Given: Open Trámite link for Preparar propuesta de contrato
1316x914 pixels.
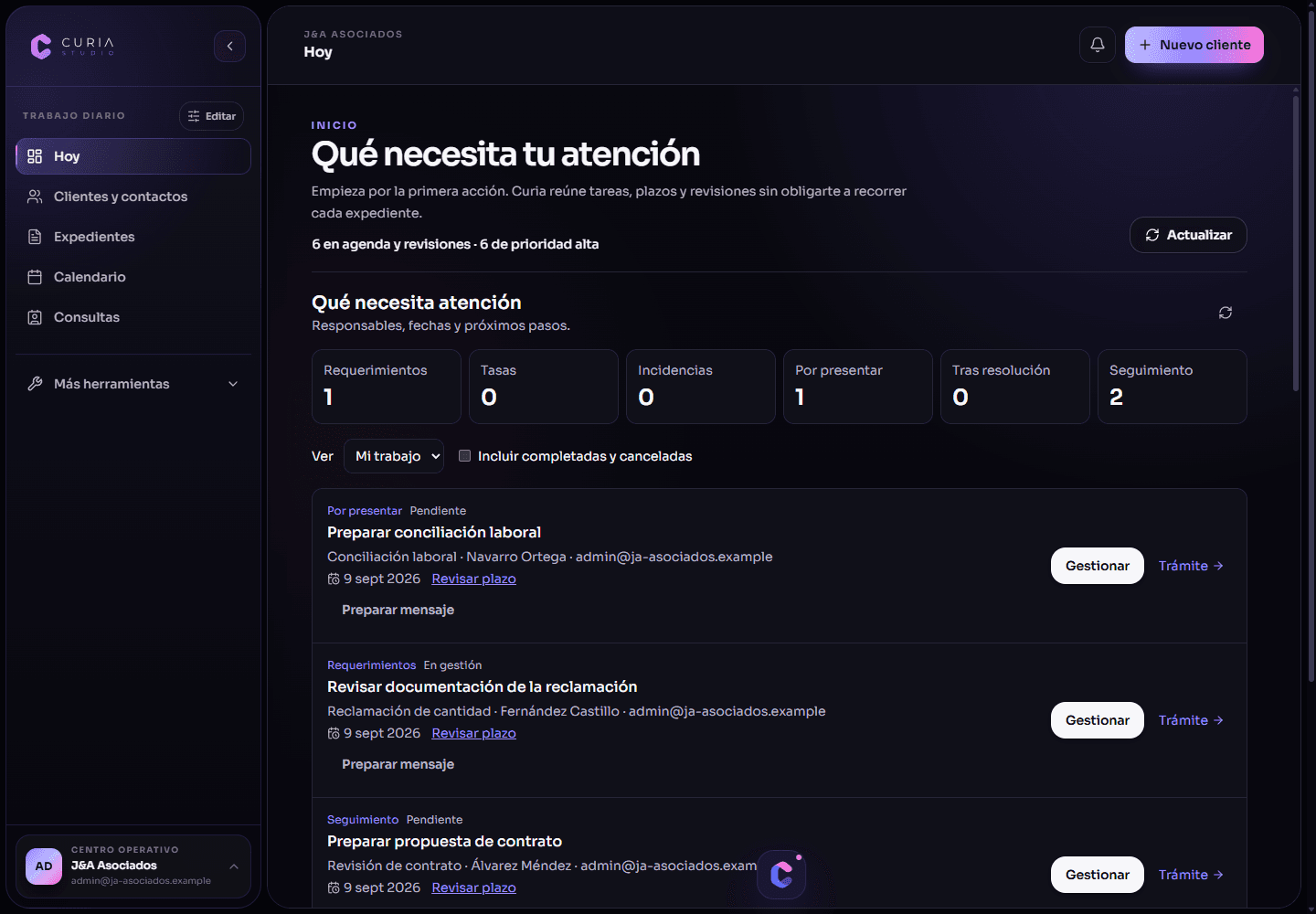Looking at the screenshot, I should click(x=1191, y=875).
